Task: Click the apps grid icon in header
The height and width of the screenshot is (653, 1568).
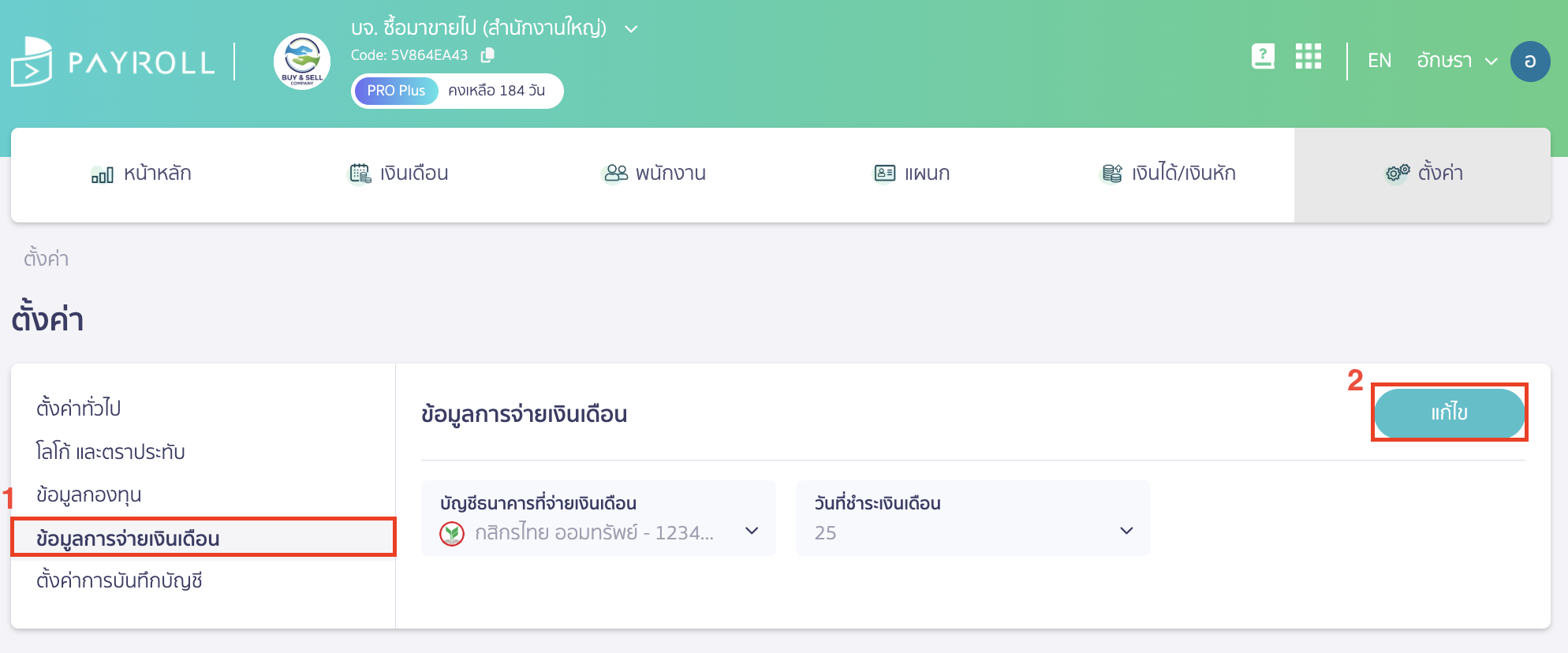Action: point(1308,57)
